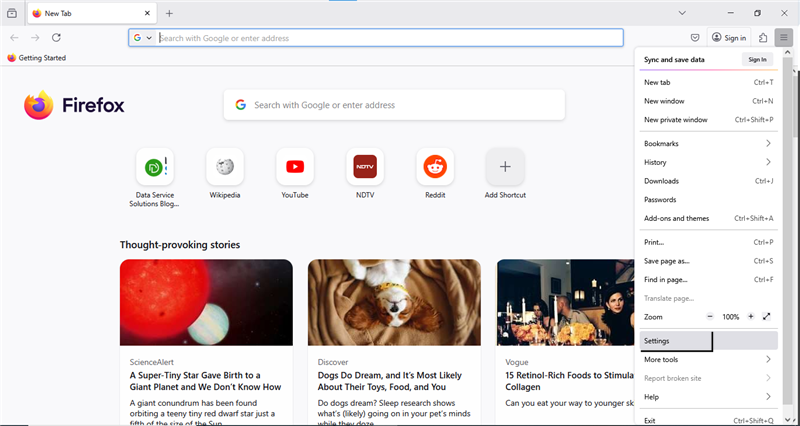
Task: Open the Firefox View icon in tab strip
Action: 12,13
